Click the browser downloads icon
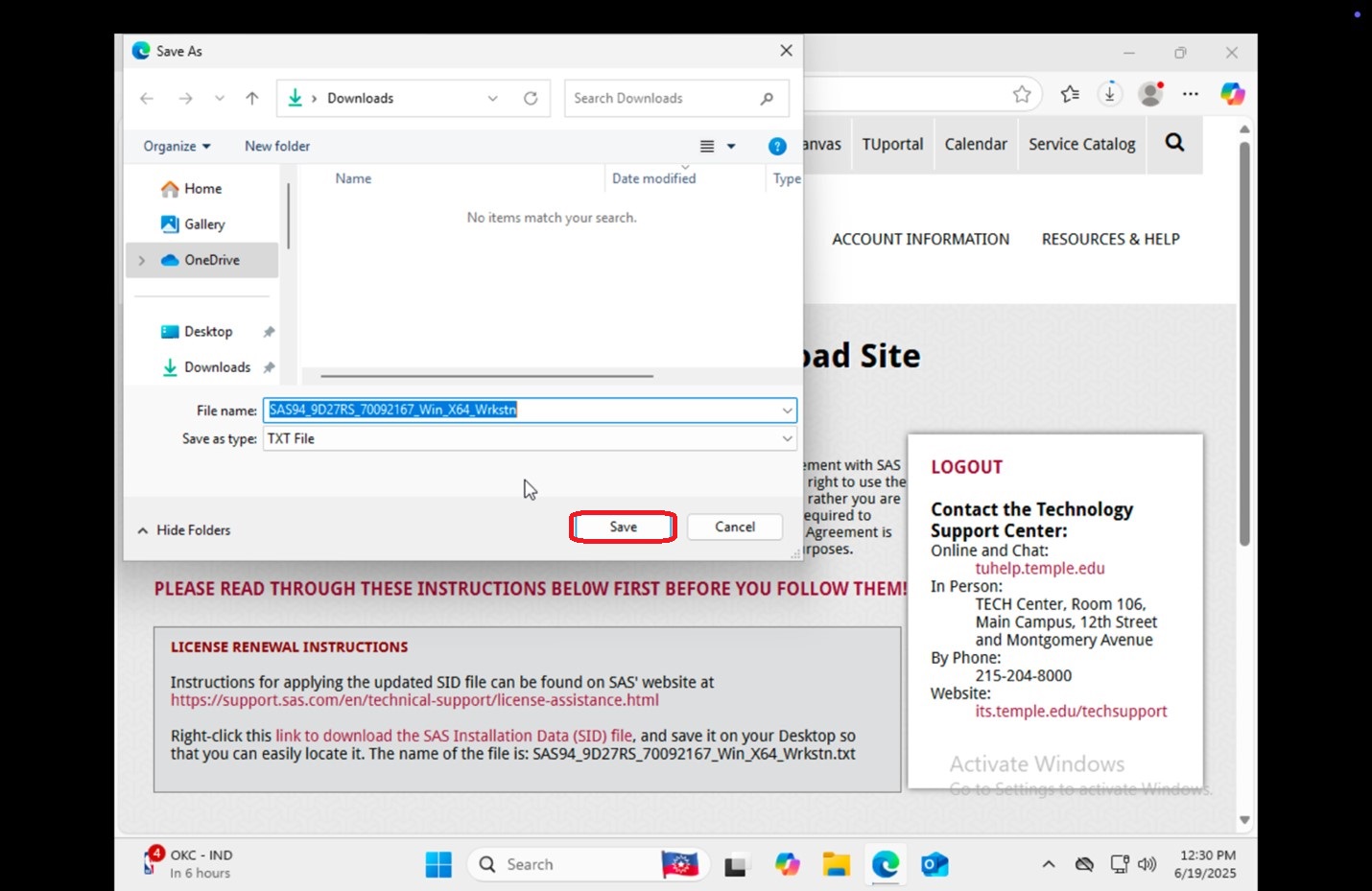Image resolution: width=1372 pixels, height=891 pixels. (x=1110, y=94)
